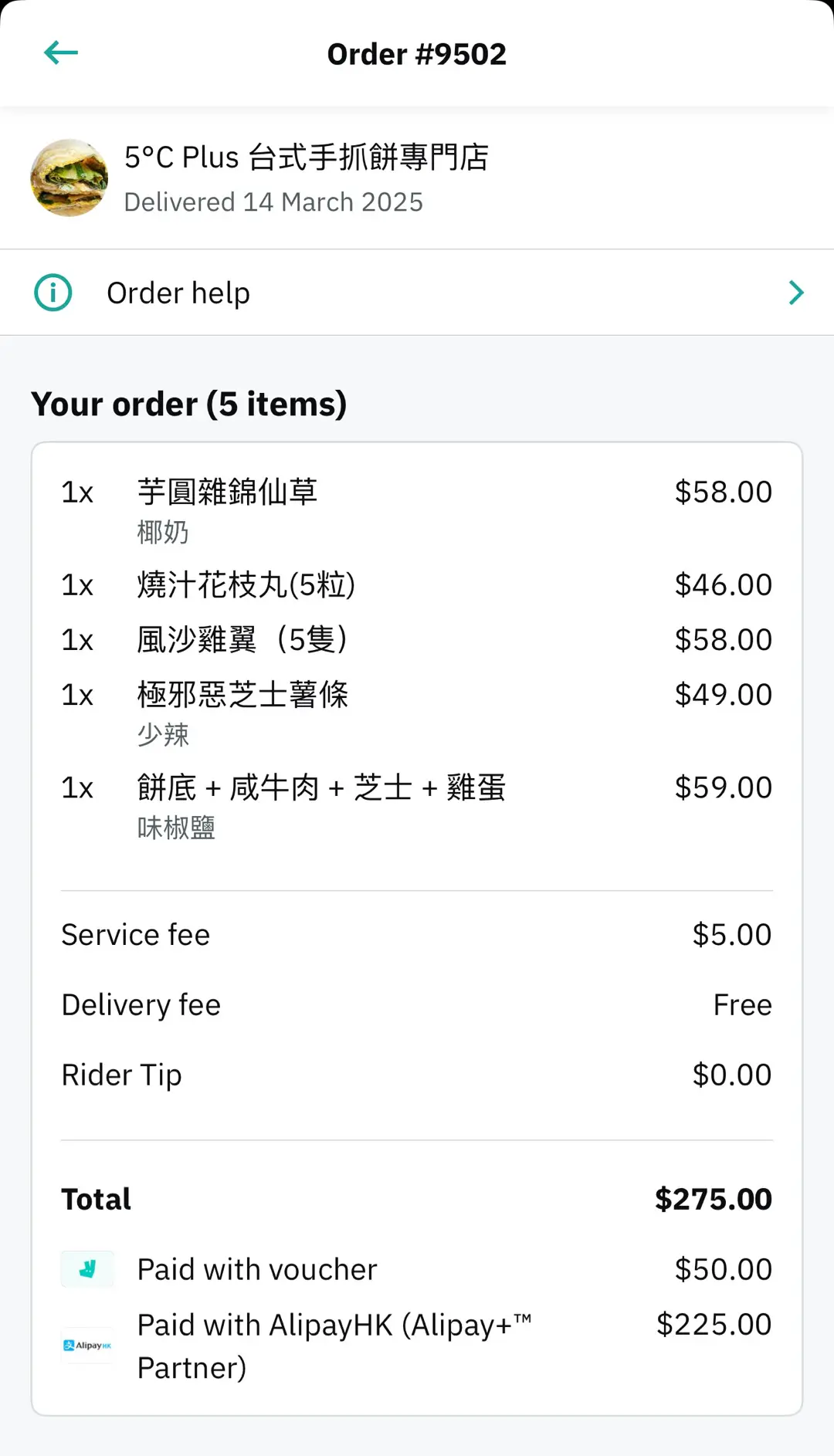Select the 芋圓雜錦仙草 order item
834x1456 pixels.
(227, 493)
